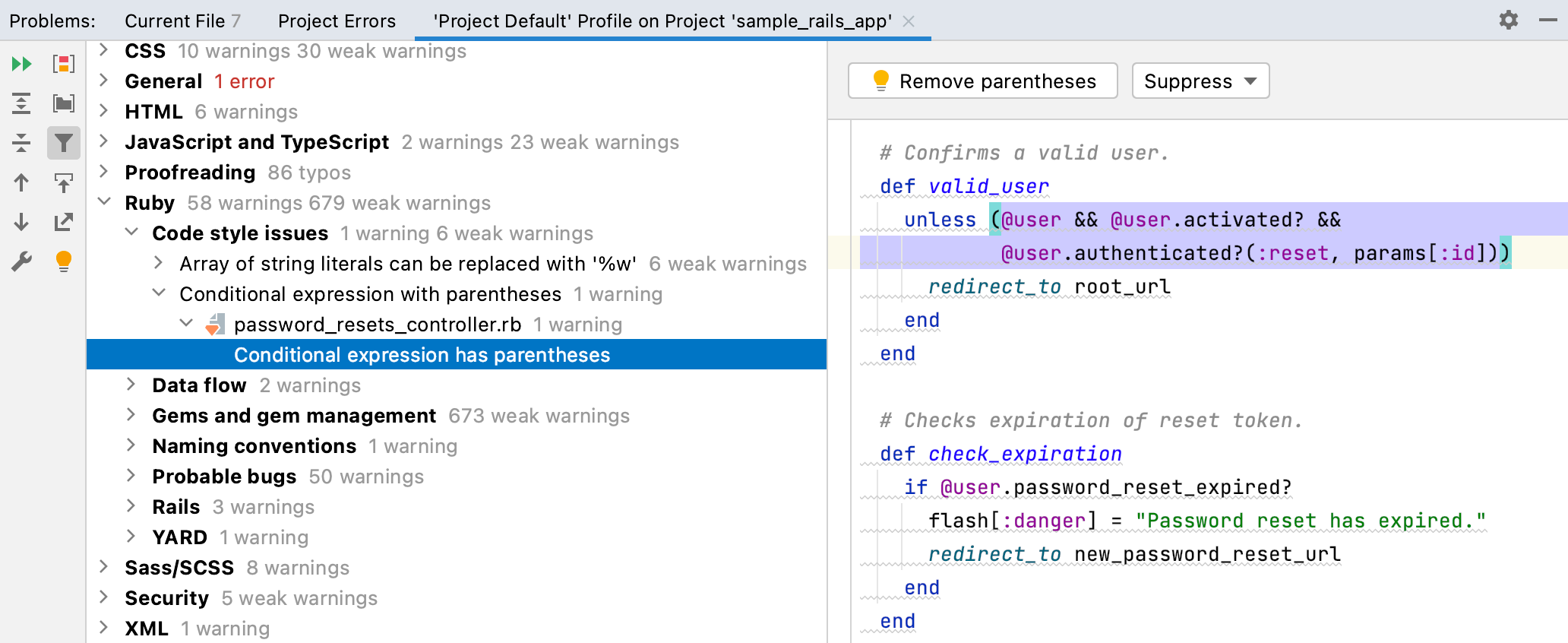Click the Expand All icon

click(21, 103)
